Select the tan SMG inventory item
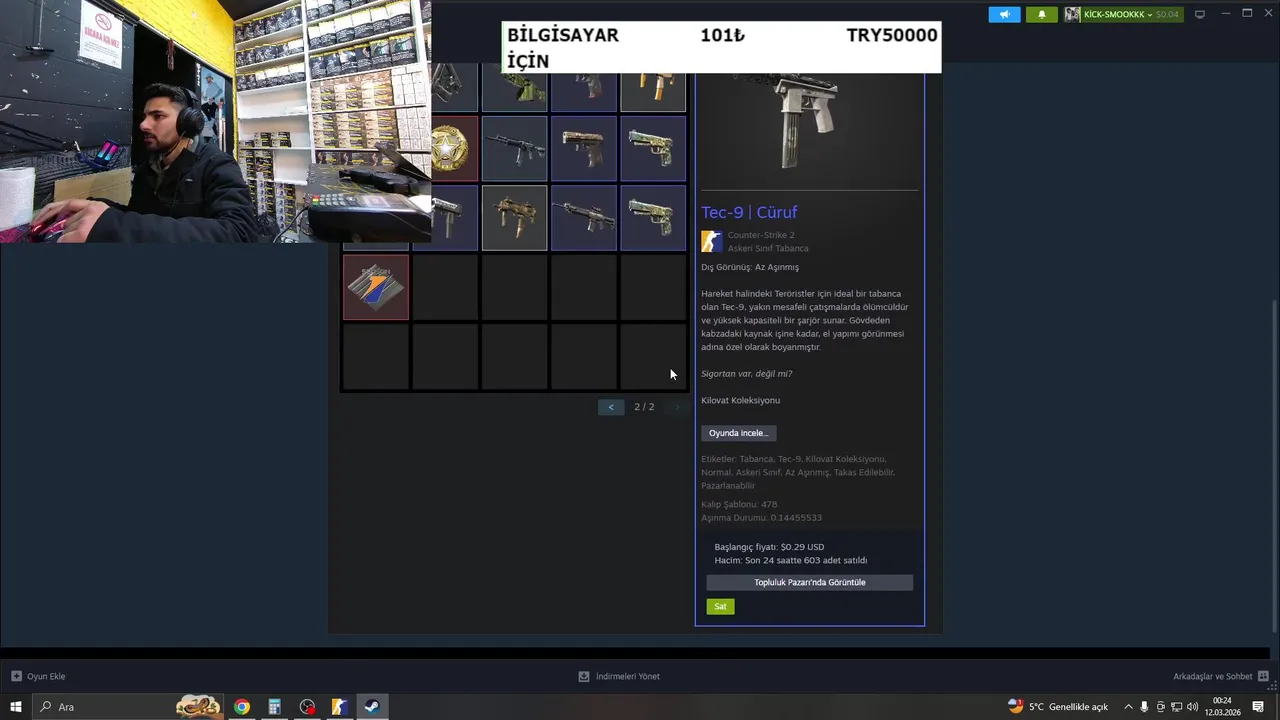 click(x=515, y=218)
